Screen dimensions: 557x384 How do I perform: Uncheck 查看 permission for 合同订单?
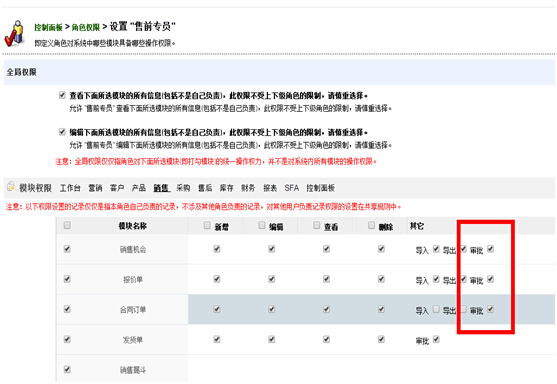[x=326, y=309]
